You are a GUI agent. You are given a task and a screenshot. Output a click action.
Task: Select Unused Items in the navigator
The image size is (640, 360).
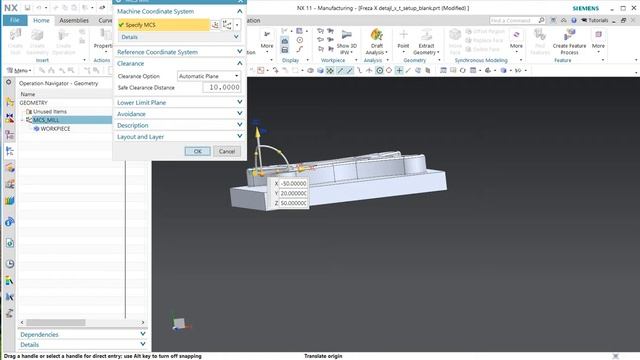(50, 111)
